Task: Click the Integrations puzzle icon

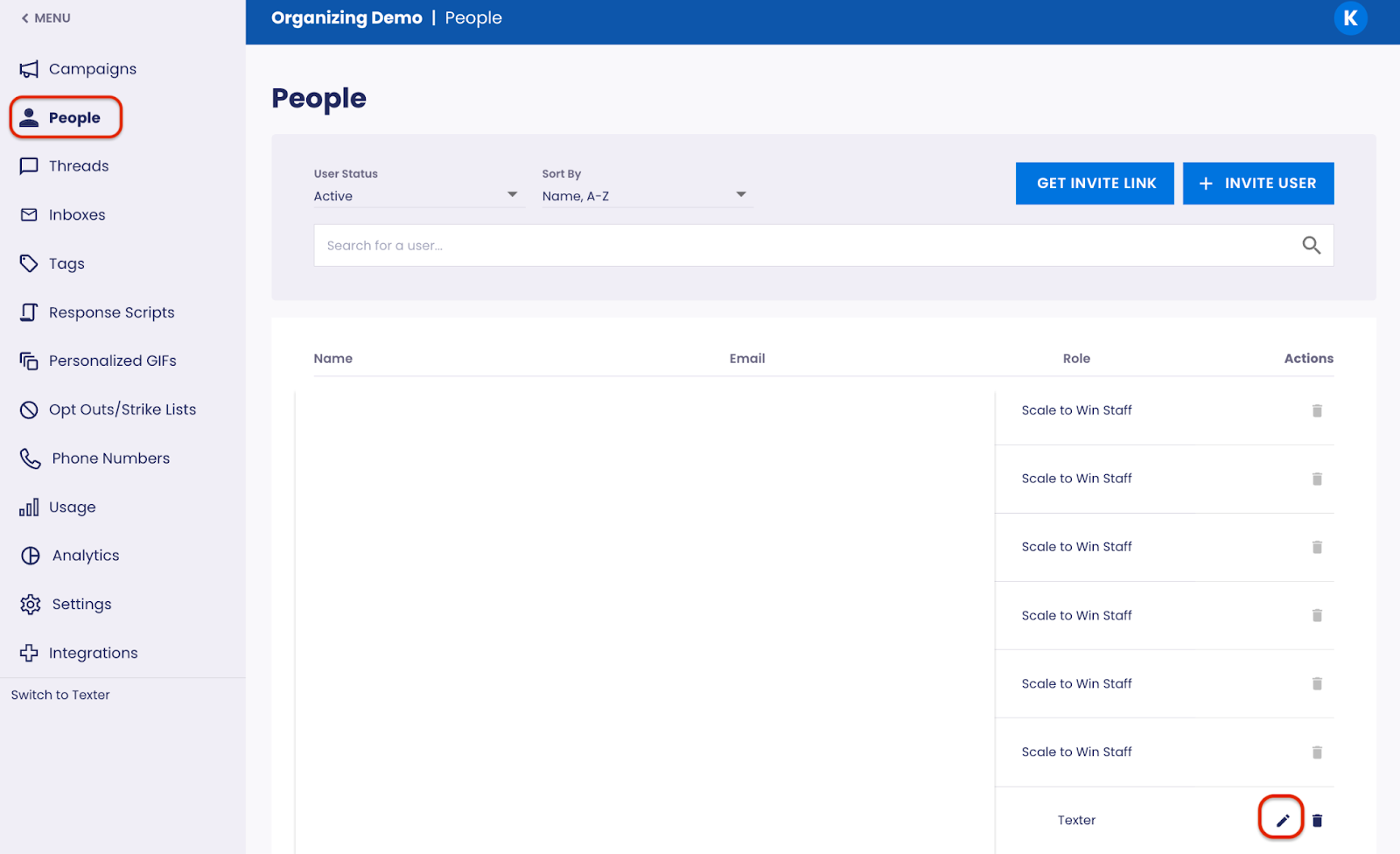Action: (29, 653)
